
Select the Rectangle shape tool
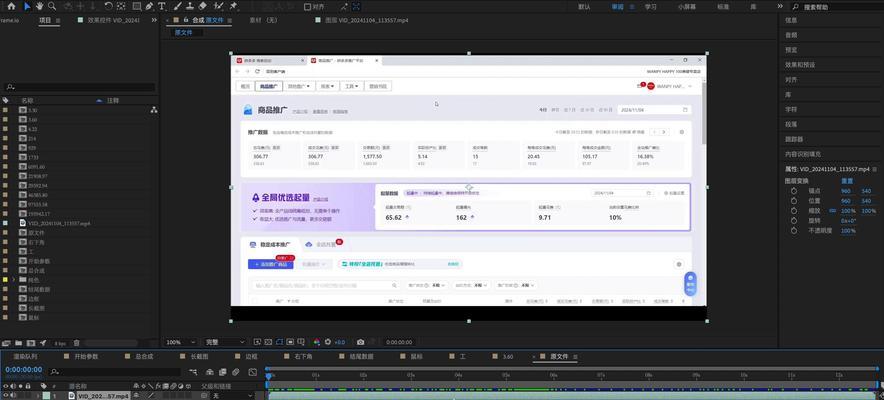click(x=136, y=6)
